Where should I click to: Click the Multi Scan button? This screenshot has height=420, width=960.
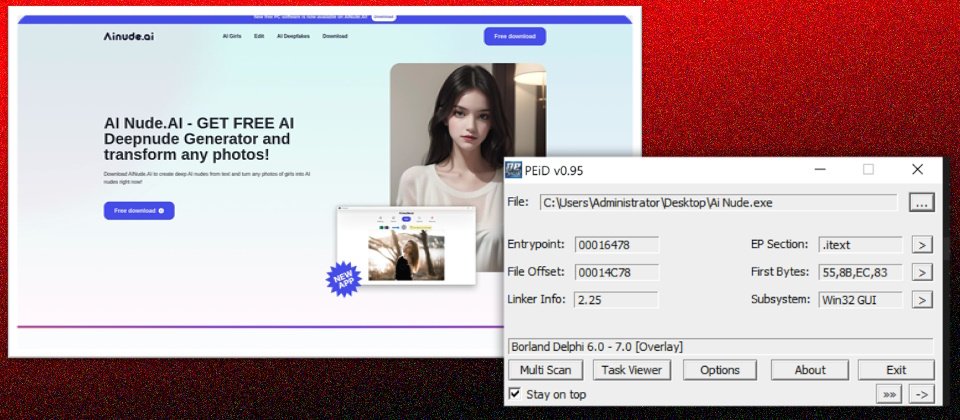[546, 370]
